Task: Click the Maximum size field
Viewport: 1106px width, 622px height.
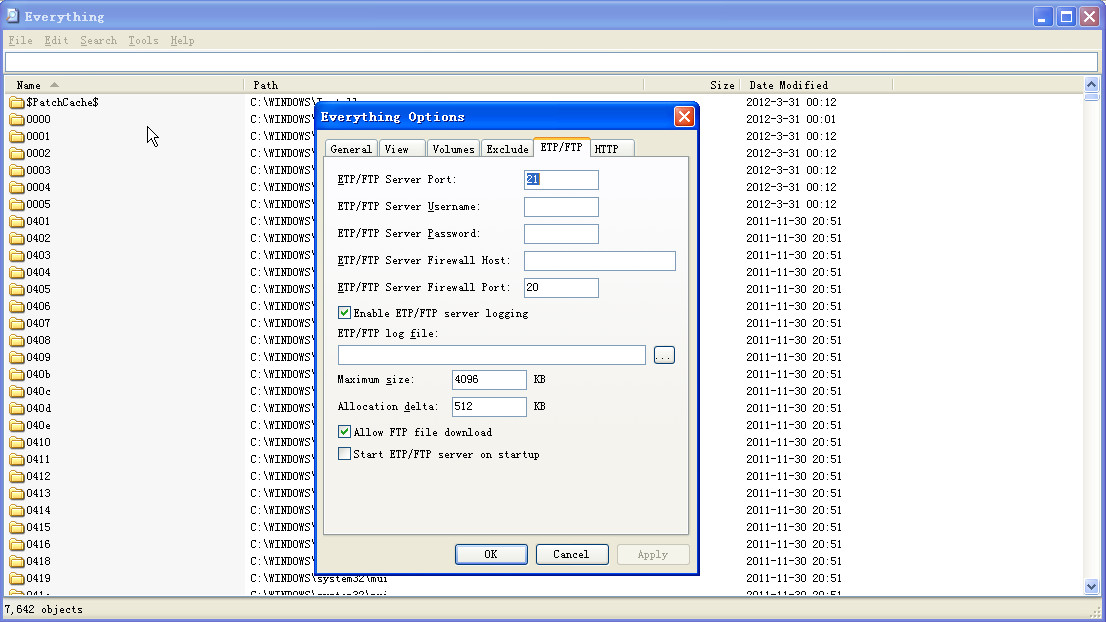Action: (x=489, y=379)
